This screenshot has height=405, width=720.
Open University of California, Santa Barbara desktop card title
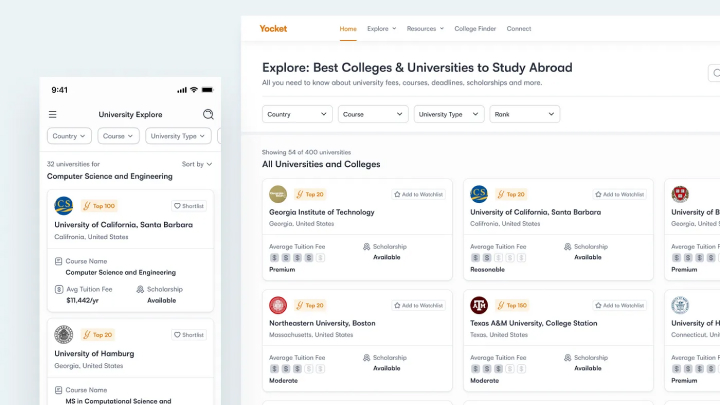point(535,212)
